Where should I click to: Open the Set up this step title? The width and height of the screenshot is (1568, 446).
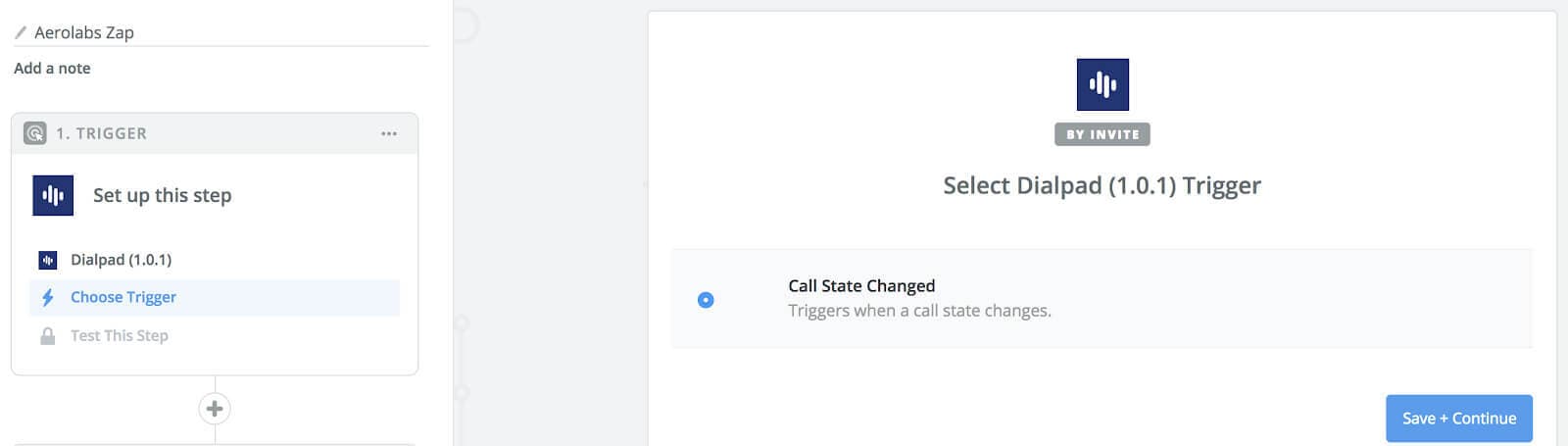(162, 195)
